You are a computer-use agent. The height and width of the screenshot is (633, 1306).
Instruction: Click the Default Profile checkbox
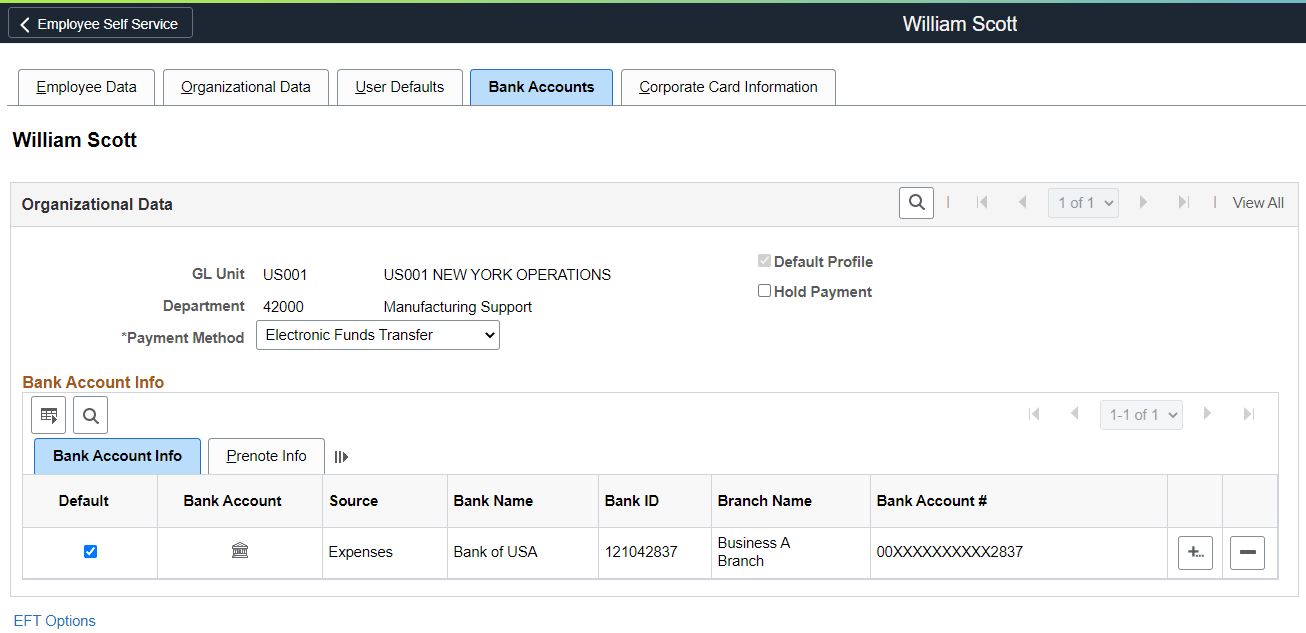tap(764, 260)
